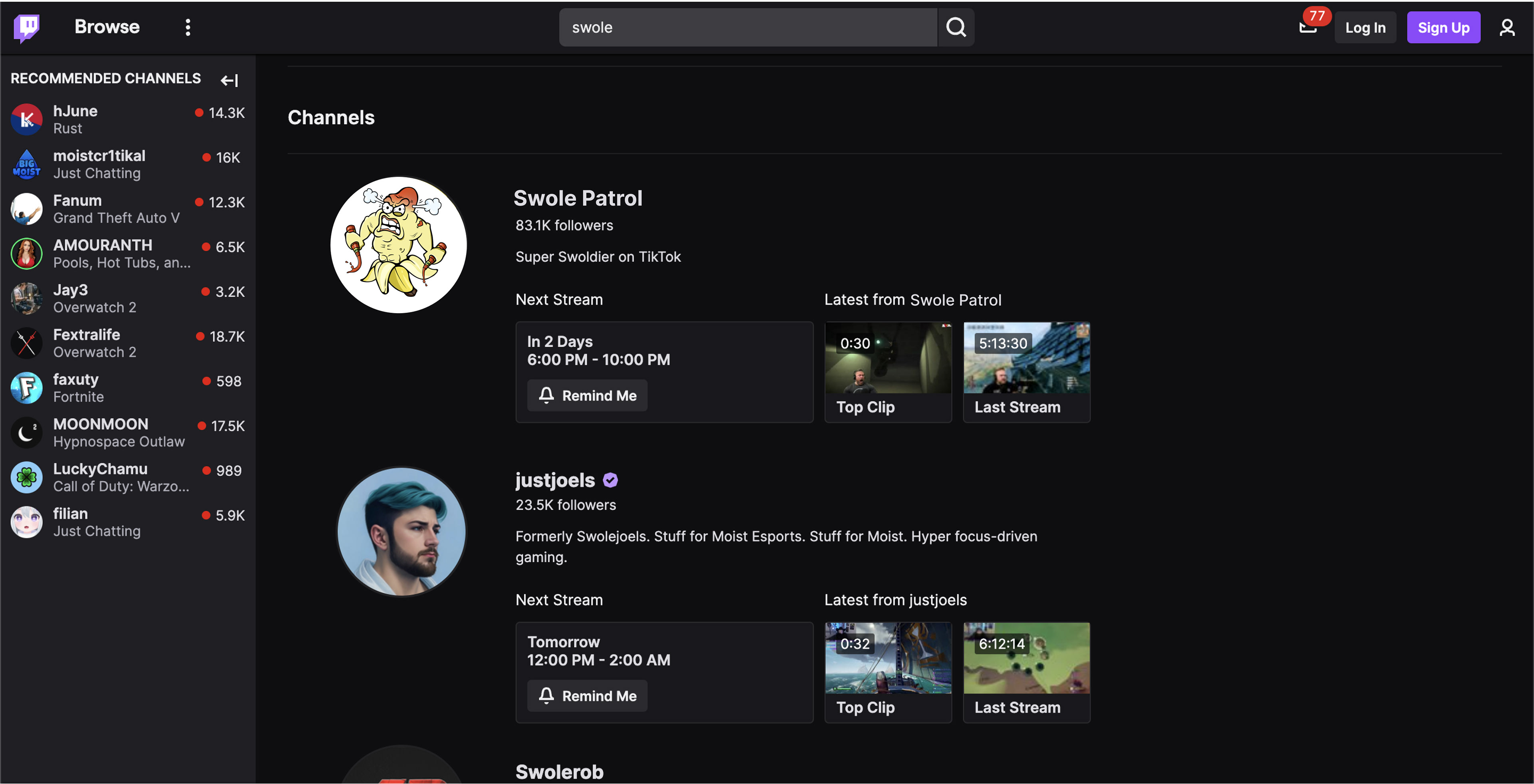The width and height of the screenshot is (1534, 784).
Task: Click the Sign Up button
Action: [1443, 28]
